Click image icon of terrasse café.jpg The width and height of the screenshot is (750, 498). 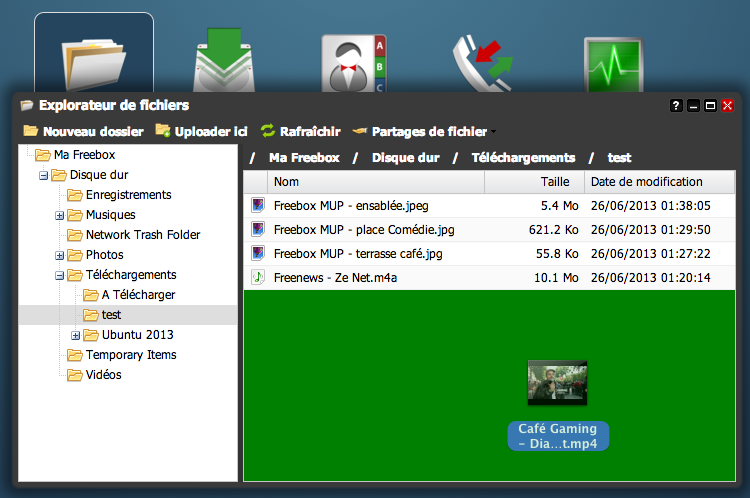coord(258,253)
